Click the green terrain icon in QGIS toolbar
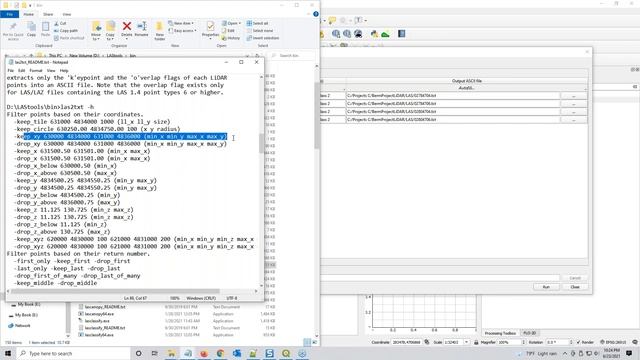This screenshot has width=640, height=360. point(385,34)
